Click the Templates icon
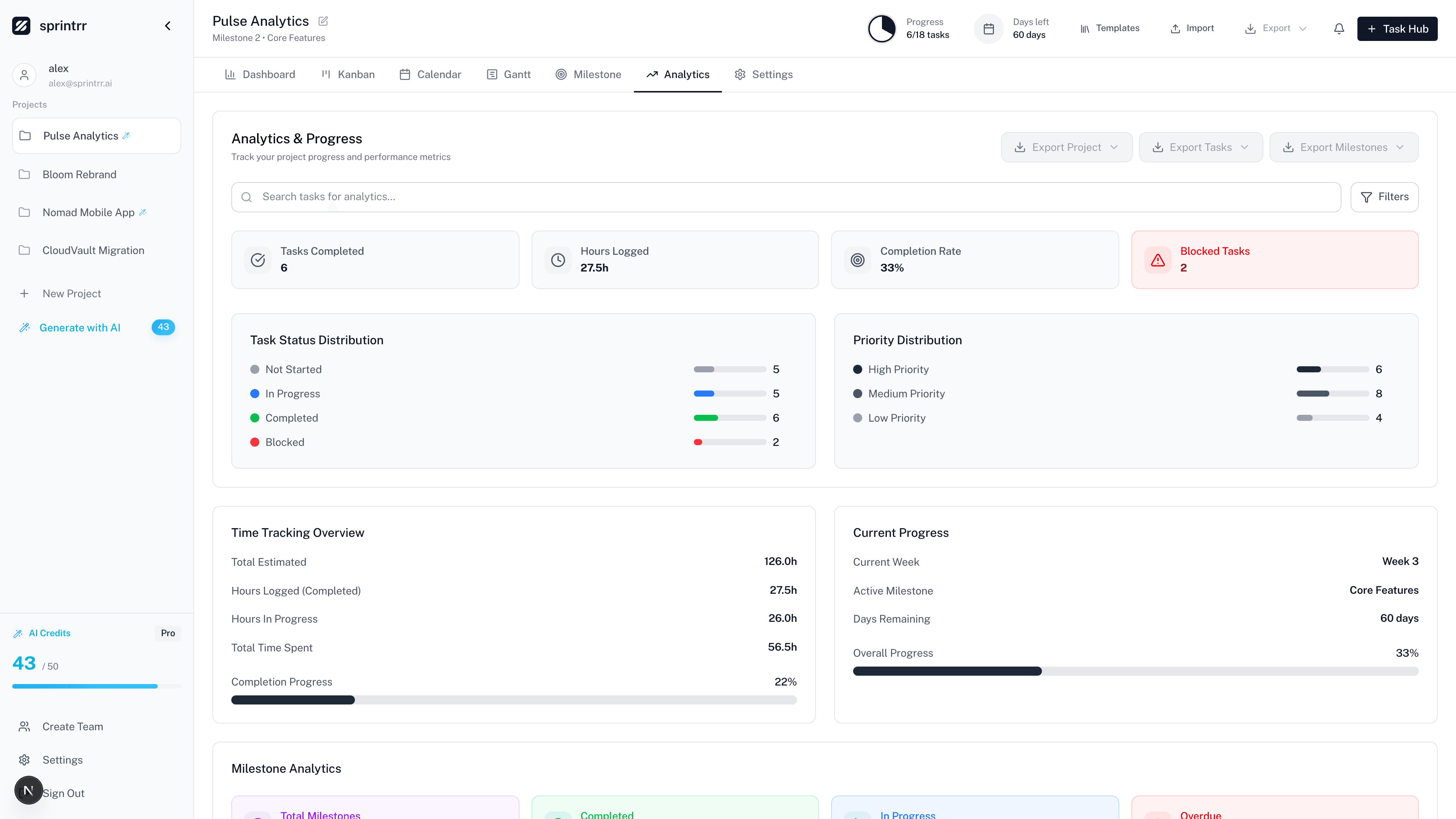1456x819 pixels. point(1085,28)
